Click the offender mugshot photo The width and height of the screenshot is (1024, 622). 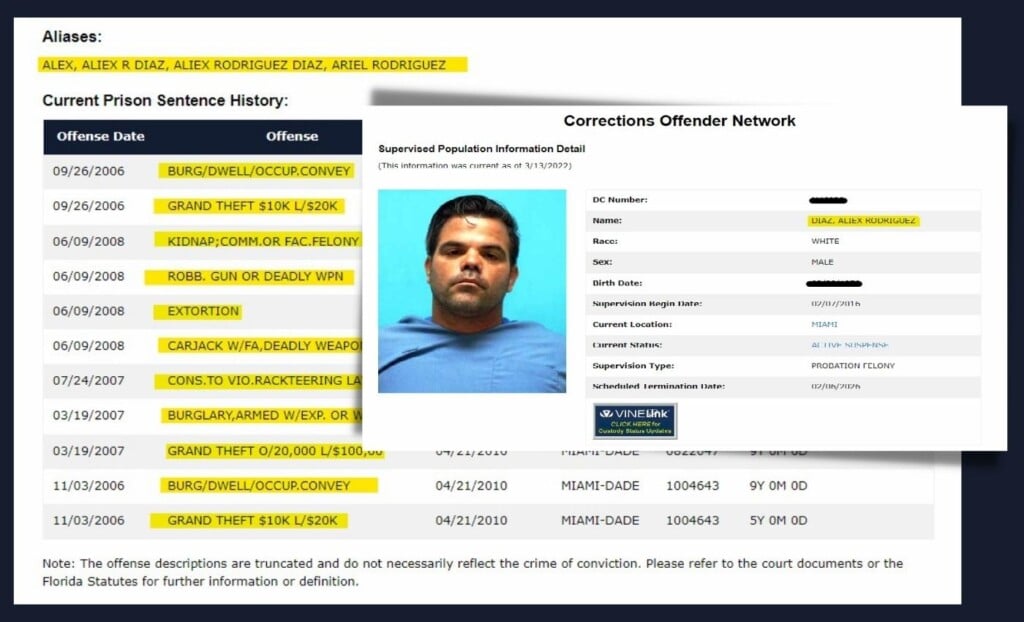point(472,291)
